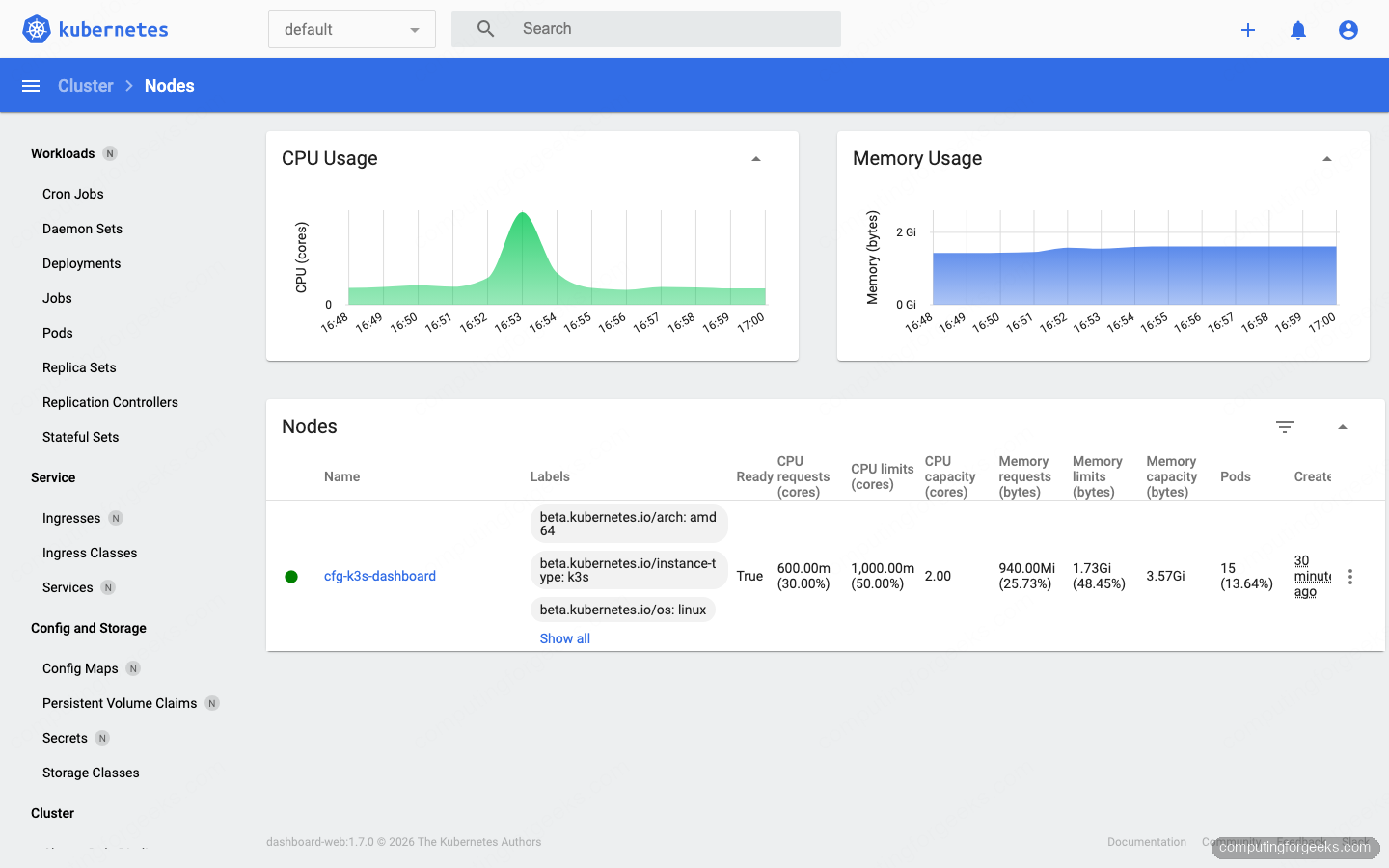Image resolution: width=1389 pixels, height=868 pixels.
Task: Collapse the Memory Usage graph panel
Action: pyautogui.click(x=1327, y=156)
